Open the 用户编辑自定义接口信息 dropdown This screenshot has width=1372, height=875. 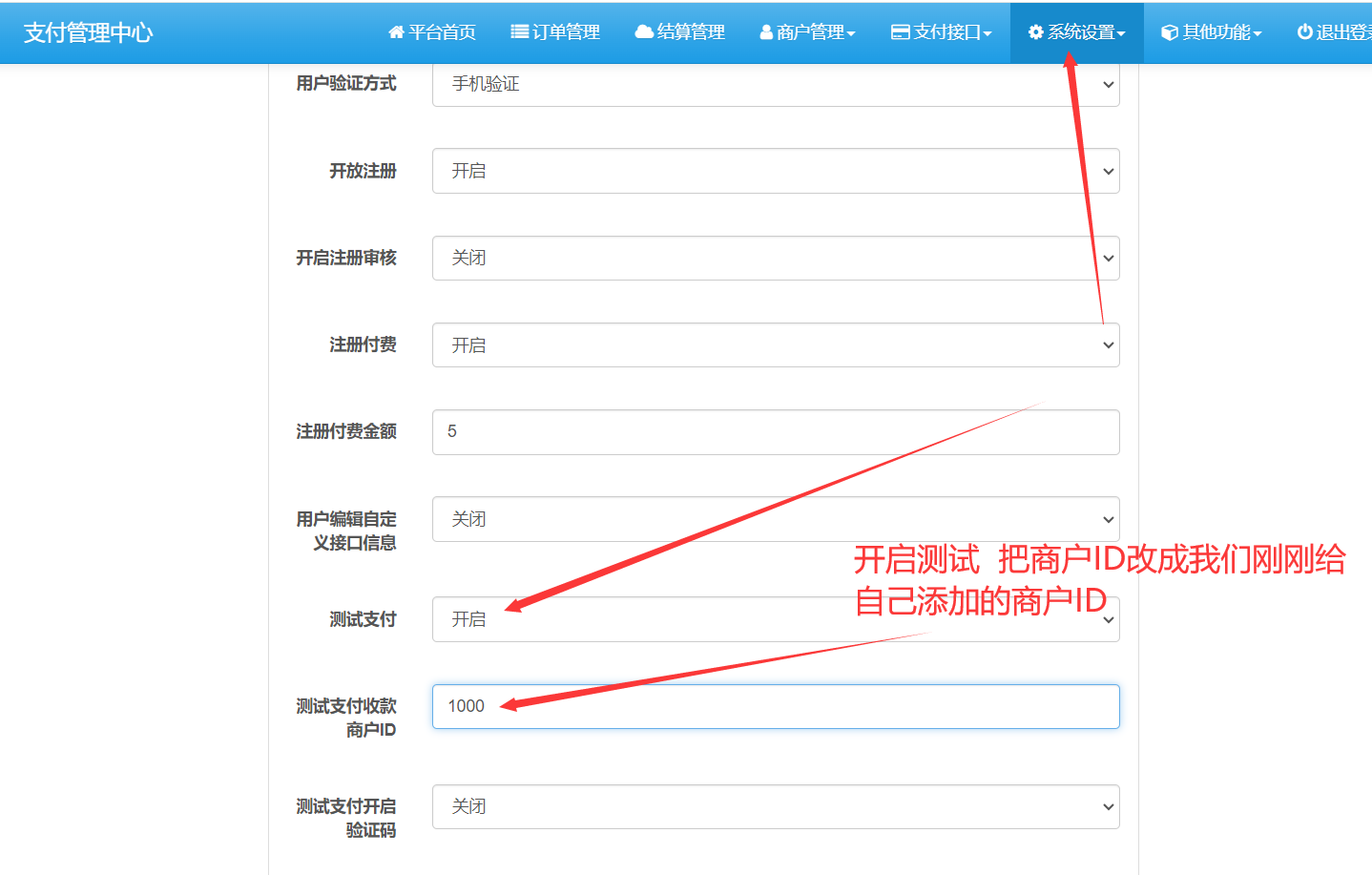(x=776, y=519)
